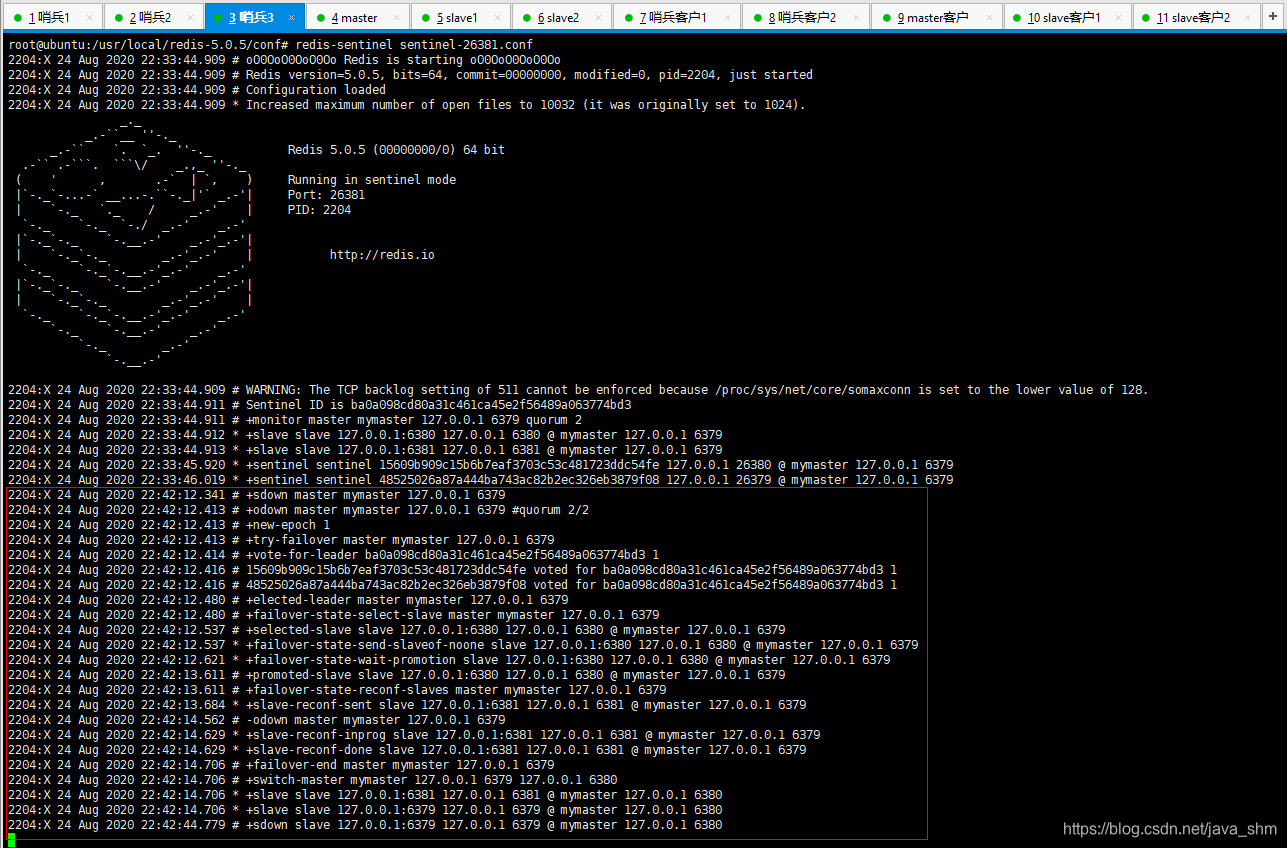Click the '+slave-reconf-inprog' log line

(x=414, y=735)
